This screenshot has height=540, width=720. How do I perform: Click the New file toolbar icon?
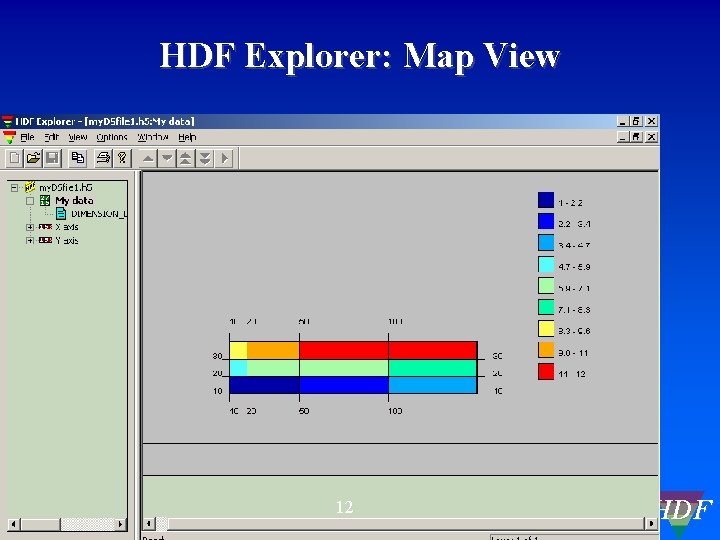pyautogui.click(x=14, y=158)
